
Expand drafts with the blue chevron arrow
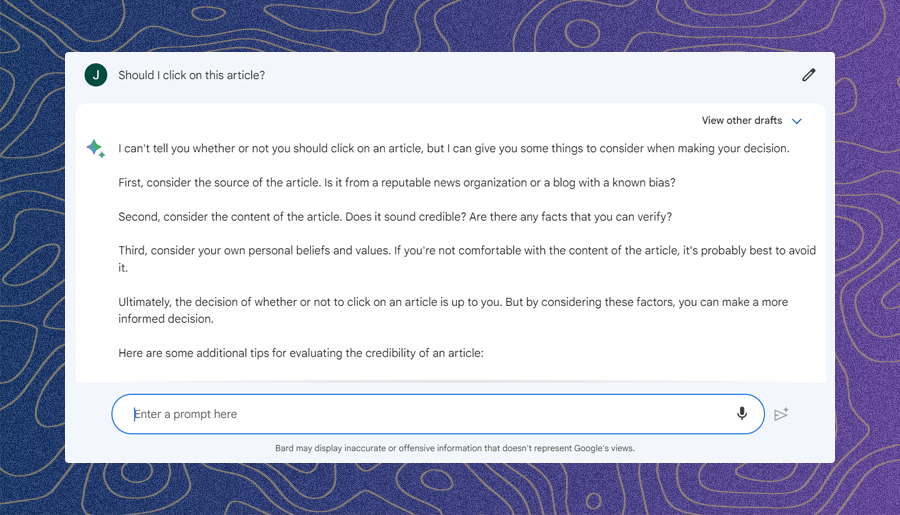[x=797, y=121]
